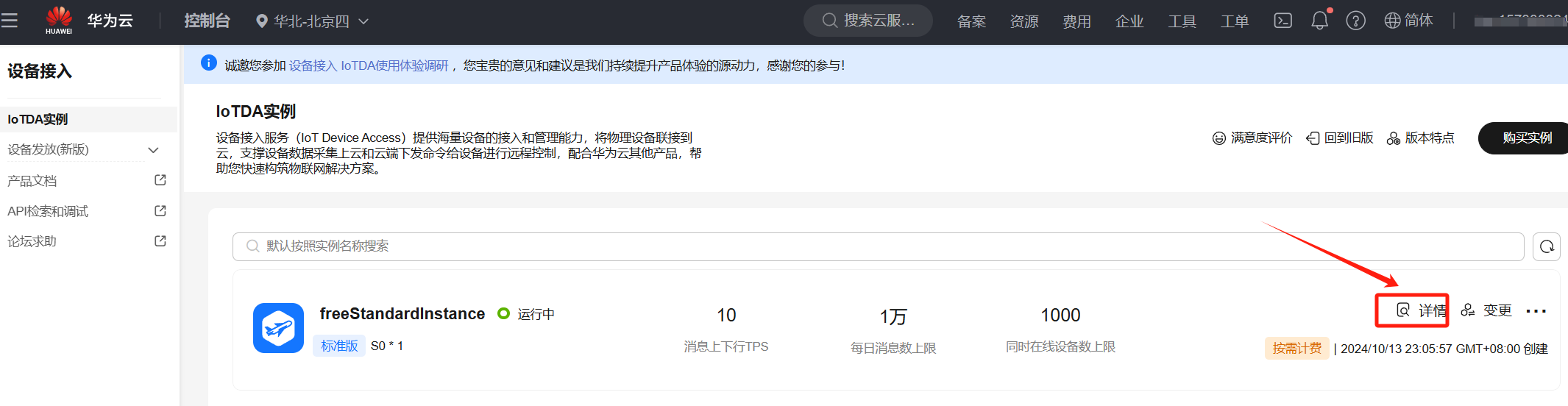The height and width of the screenshot is (406, 1568).
Task: Open the 企业 menu
Action: pos(1129,21)
